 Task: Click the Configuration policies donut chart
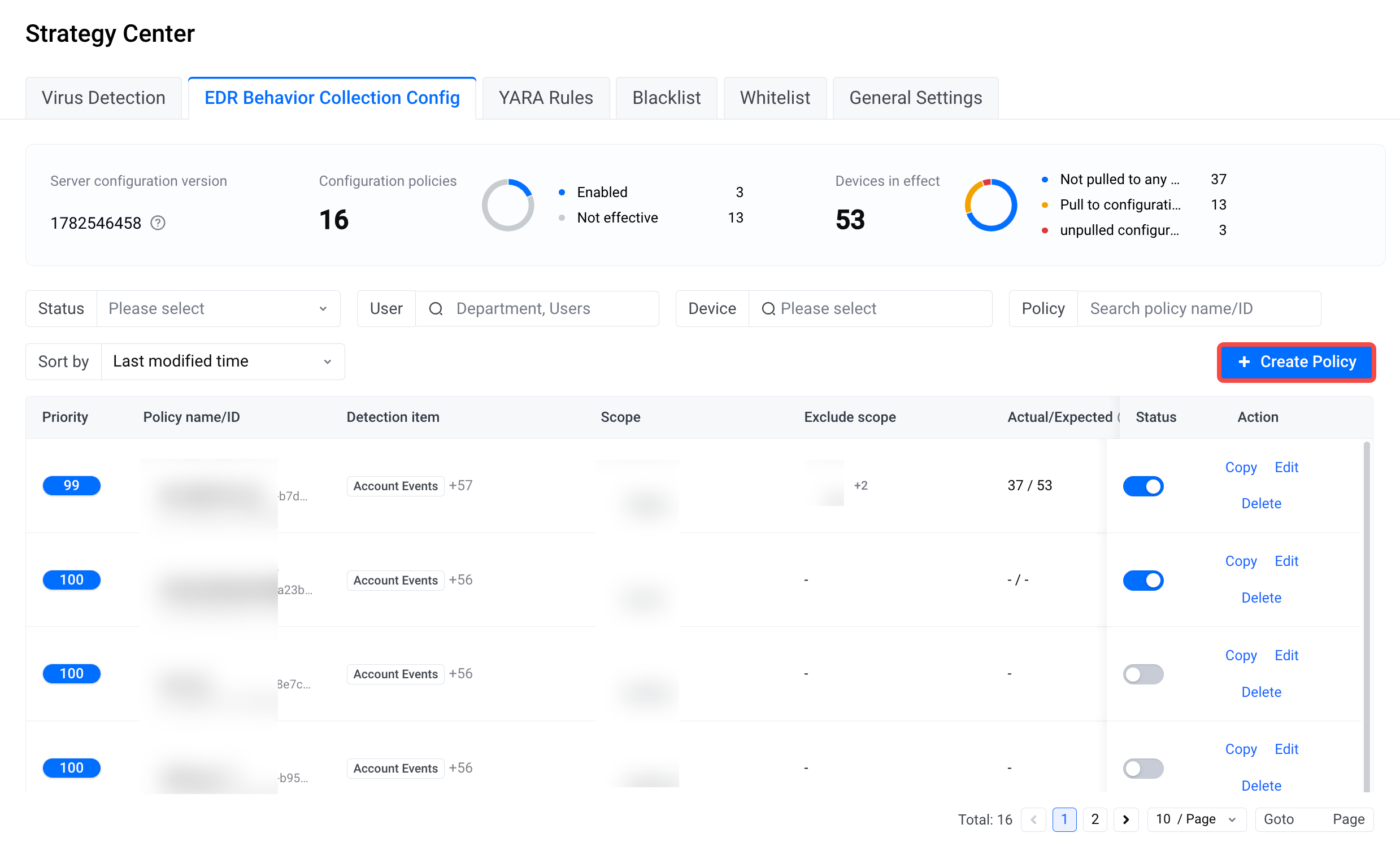tap(508, 205)
